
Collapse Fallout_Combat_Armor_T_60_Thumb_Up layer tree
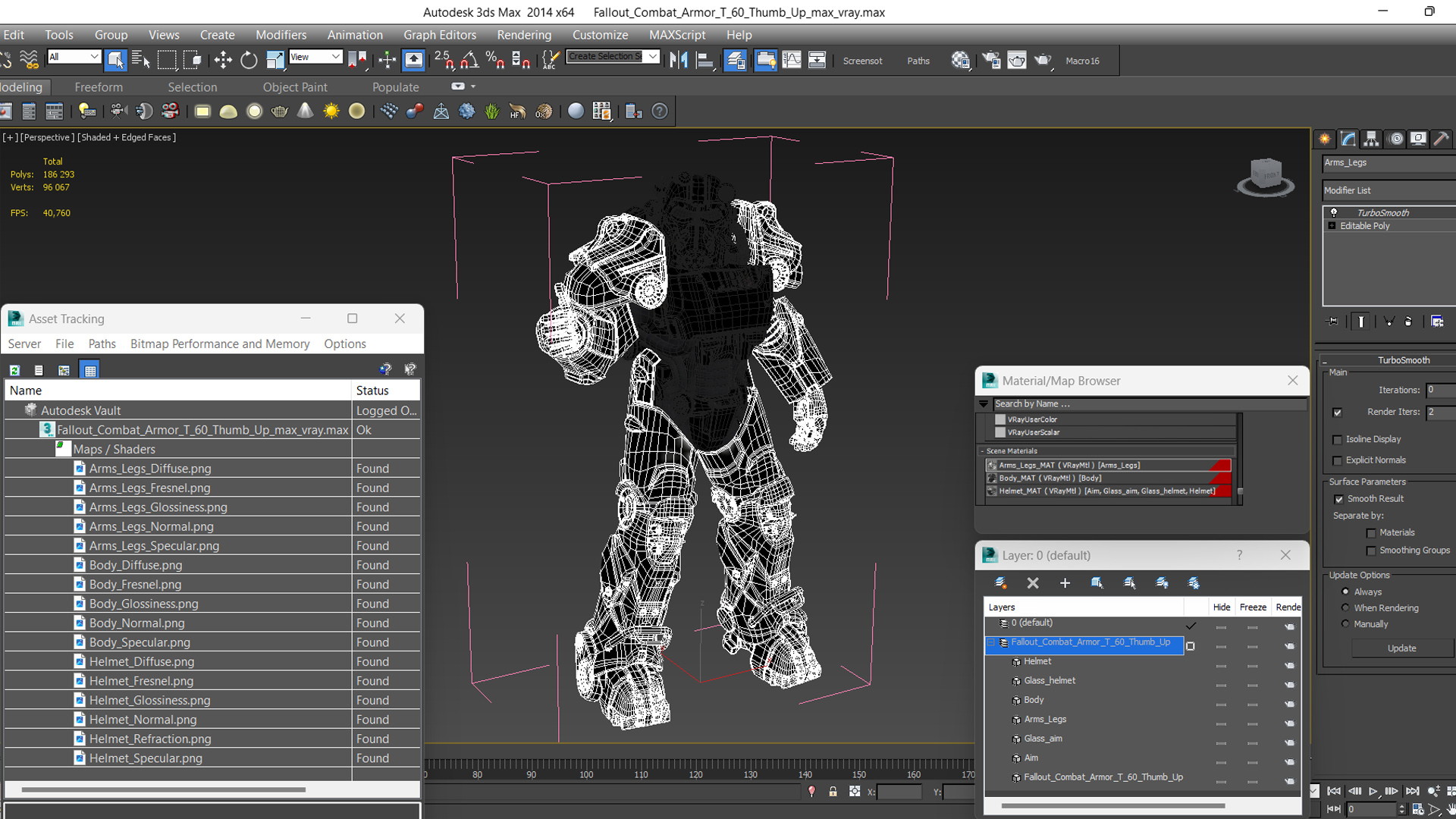tap(991, 642)
